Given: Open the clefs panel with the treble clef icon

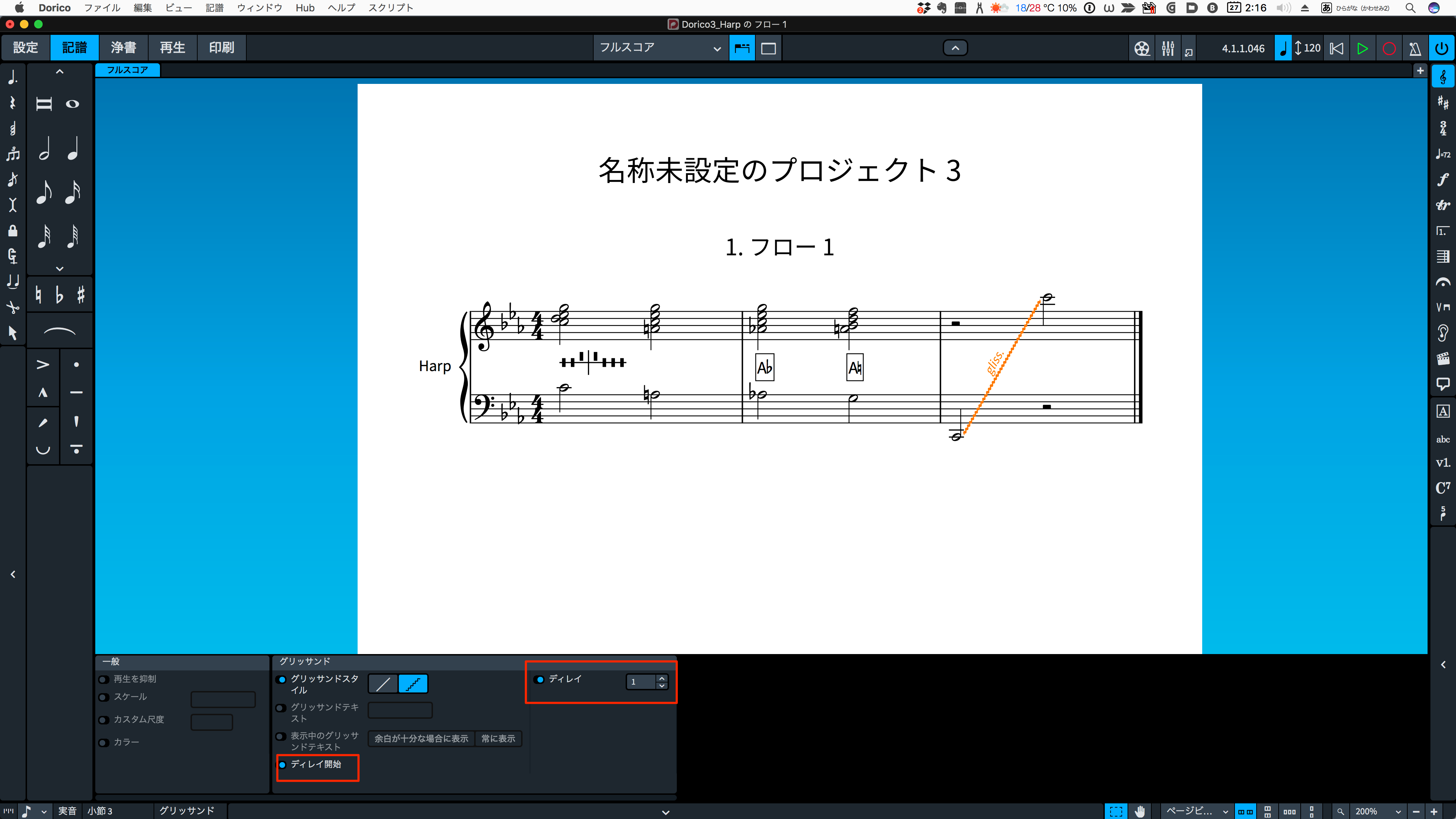Looking at the screenshot, I should tap(1442, 77).
